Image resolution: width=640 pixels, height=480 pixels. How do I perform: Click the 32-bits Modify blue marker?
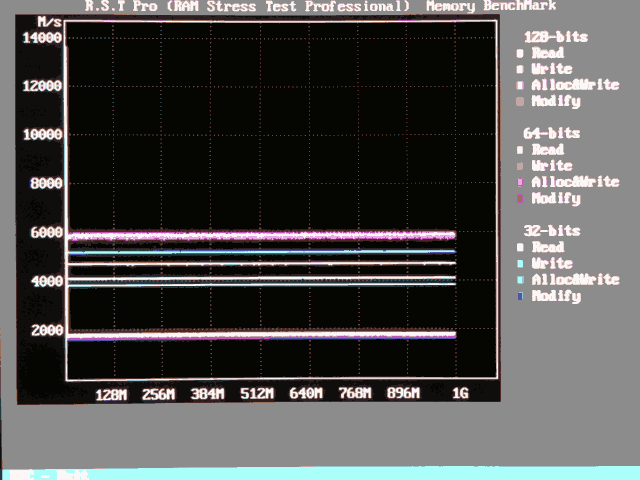pyautogui.click(x=520, y=296)
